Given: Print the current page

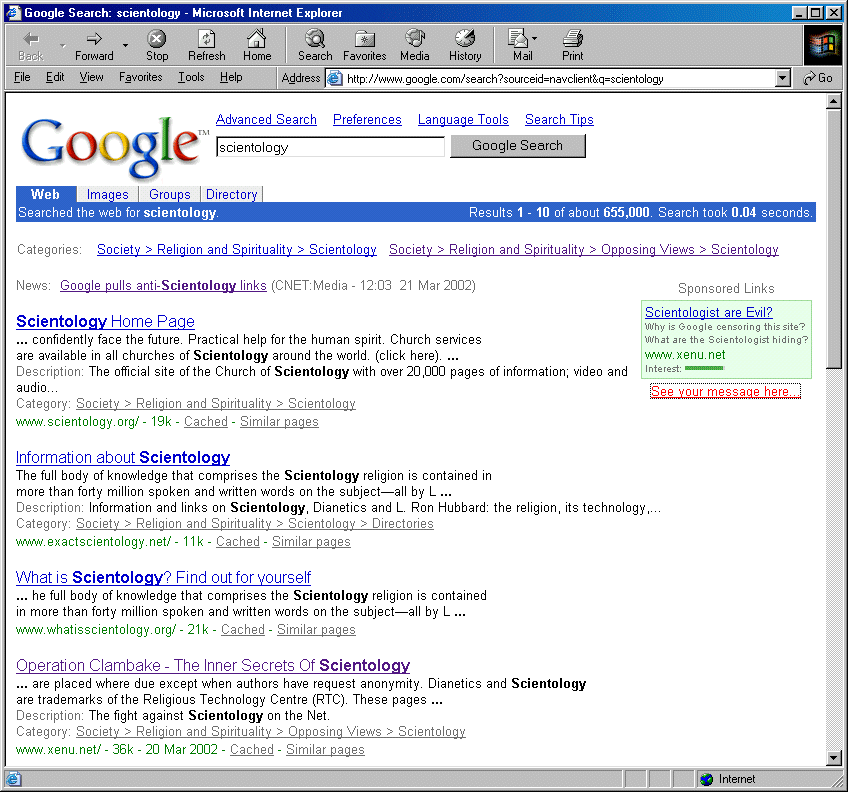Looking at the screenshot, I should coord(573,46).
